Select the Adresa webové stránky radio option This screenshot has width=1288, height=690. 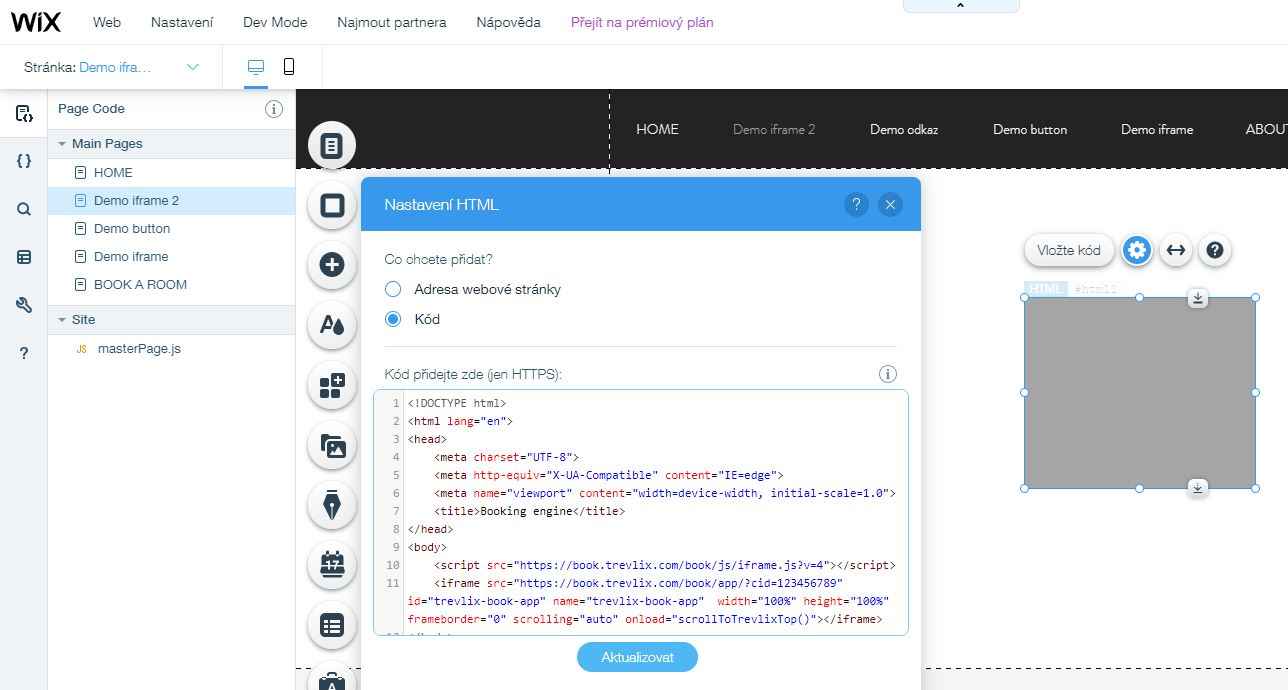pyautogui.click(x=393, y=289)
